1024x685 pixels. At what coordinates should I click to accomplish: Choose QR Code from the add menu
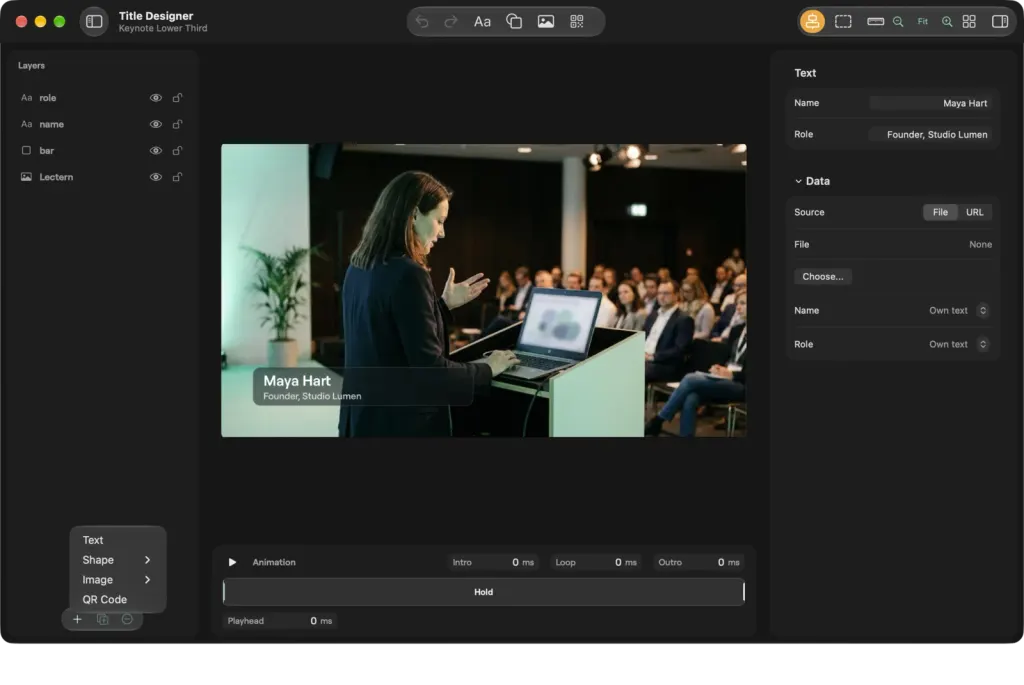[x=118, y=599]
